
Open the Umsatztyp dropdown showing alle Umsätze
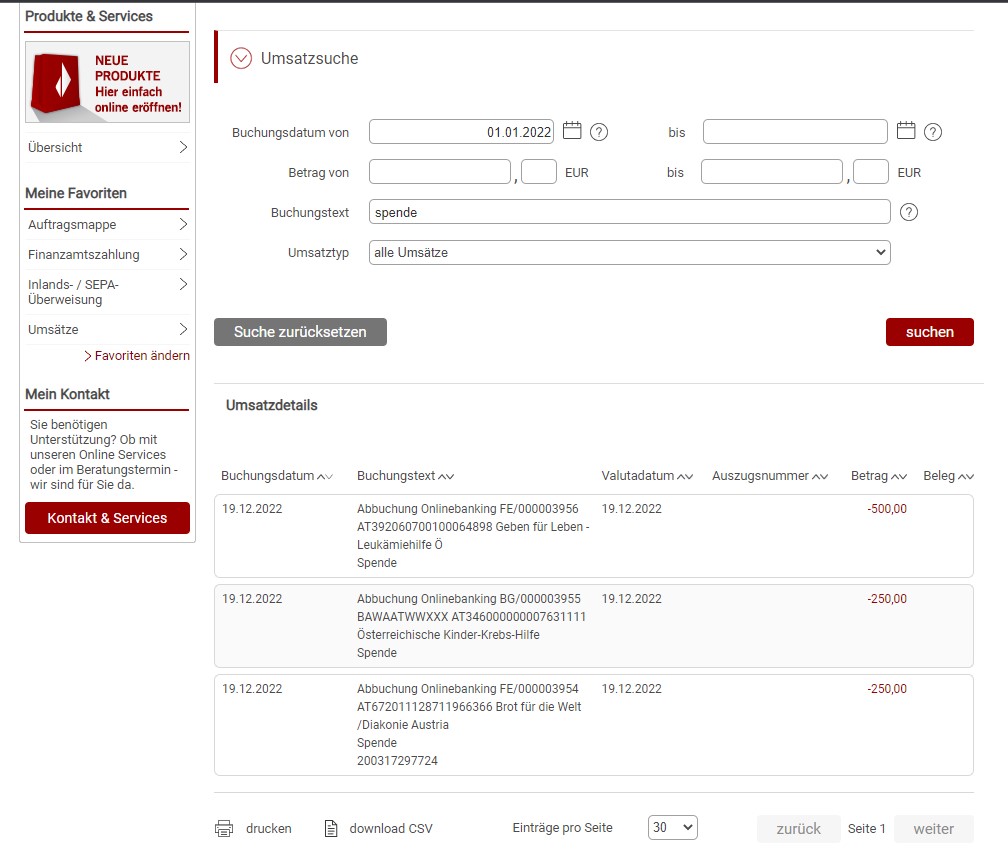tap(629, 253)
